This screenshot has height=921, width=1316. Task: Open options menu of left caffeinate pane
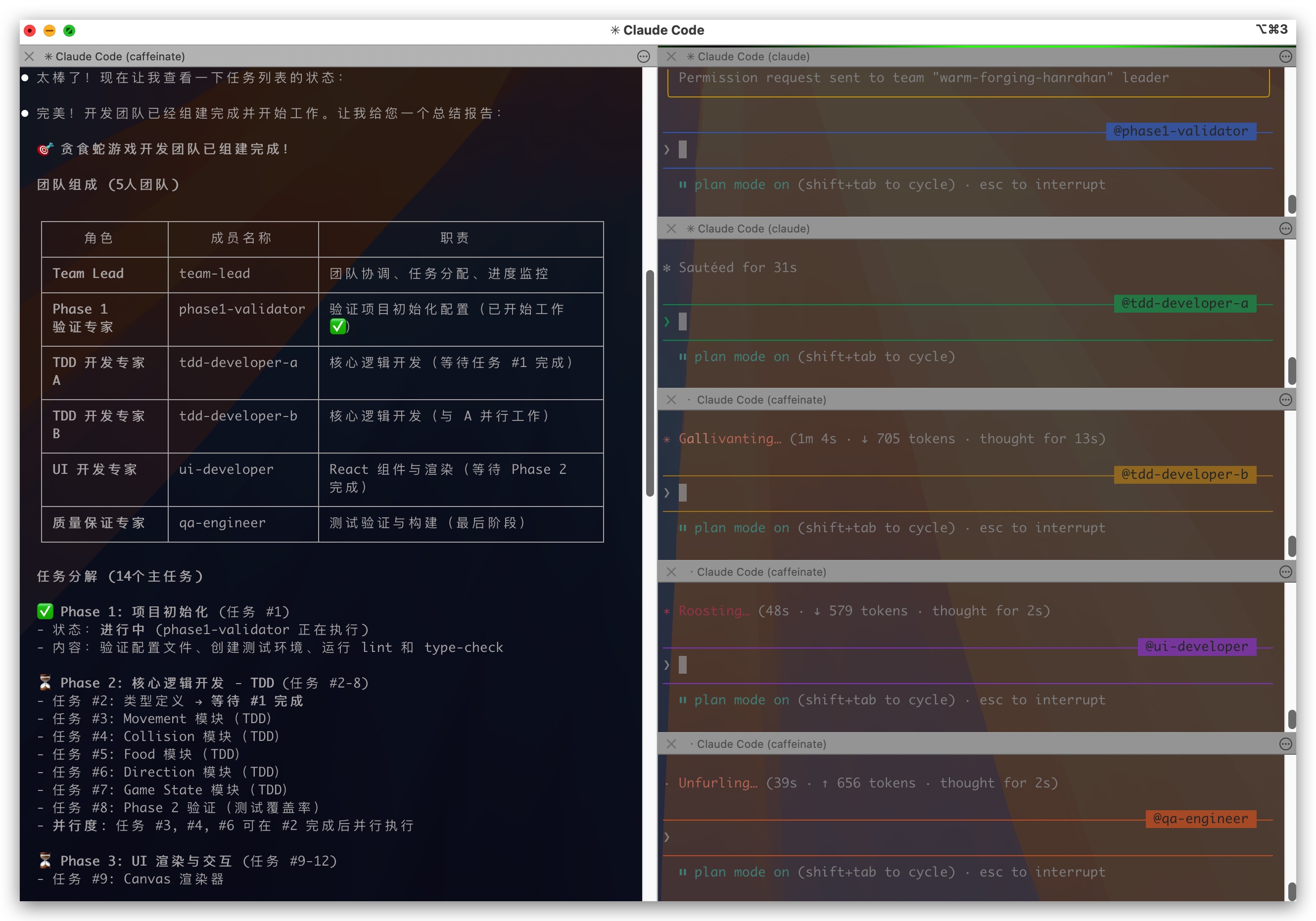pos(643,56)
